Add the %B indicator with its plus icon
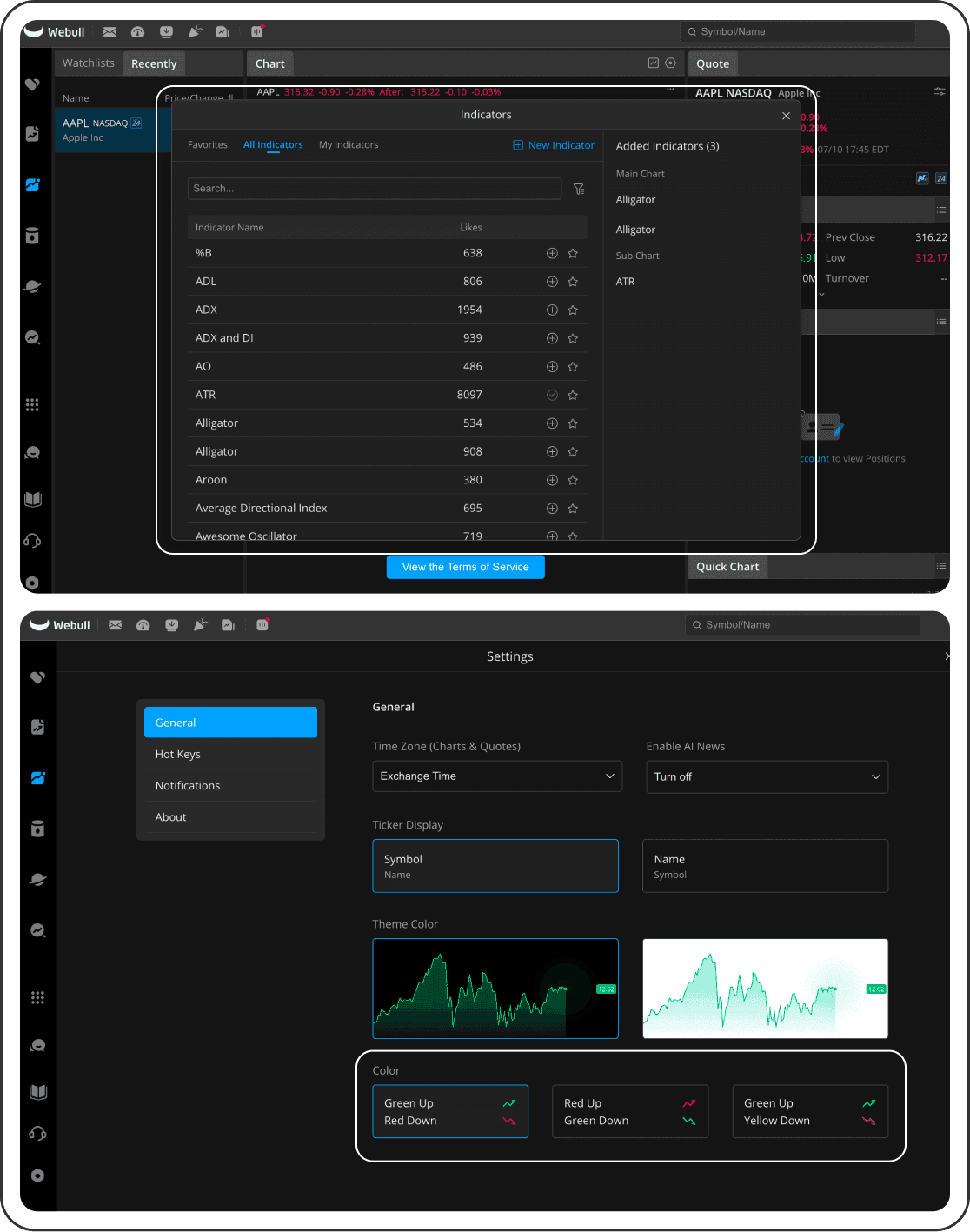The width and height of the screenshot is (970, 1232). click(x=552, y=253)
